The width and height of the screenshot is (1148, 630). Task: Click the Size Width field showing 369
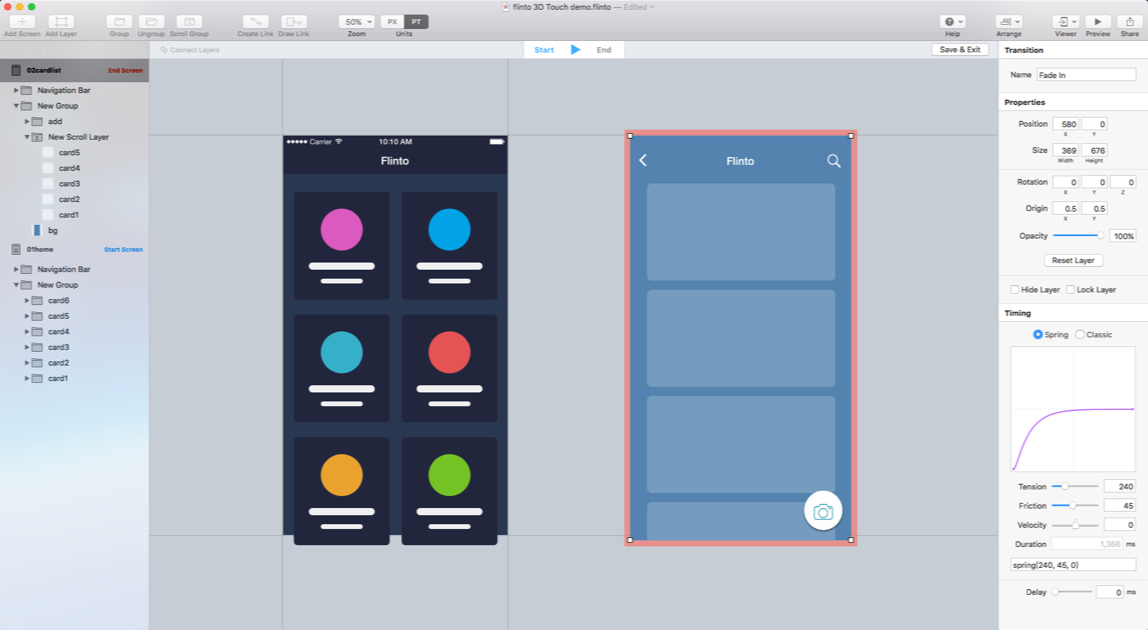[1066, 150]
